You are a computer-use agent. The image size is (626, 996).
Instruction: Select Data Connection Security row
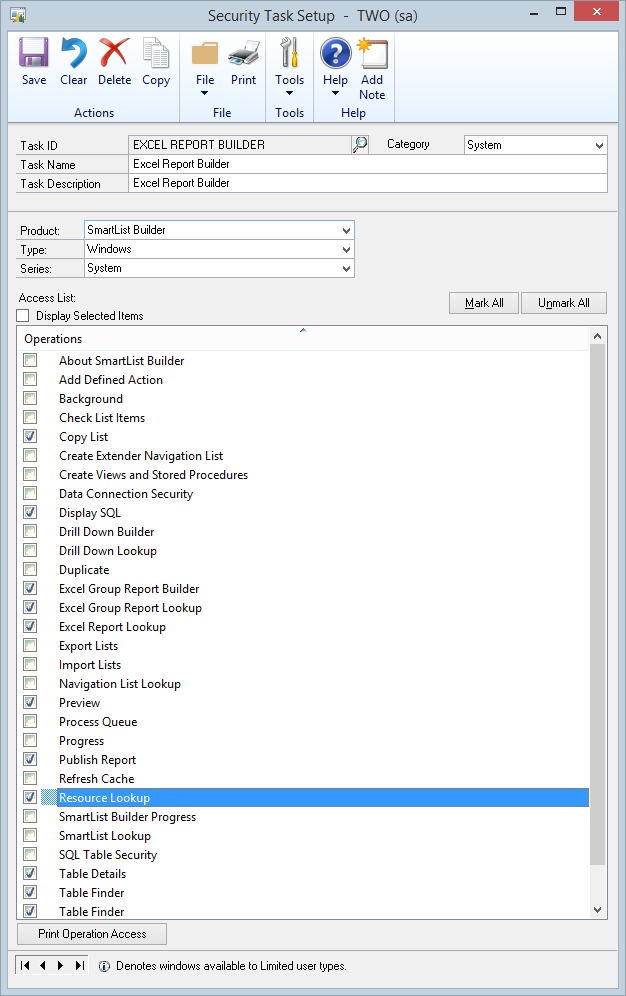[303, 494]
